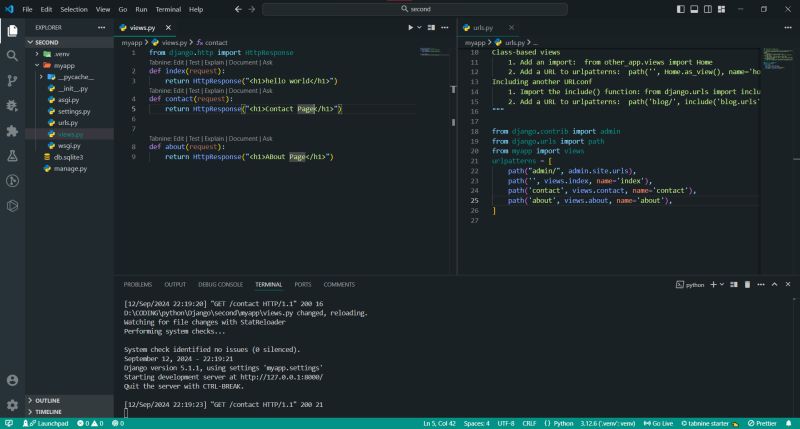Toggle the bottom panel layout icon
800x429 pixels.
[x=694, y=9]
